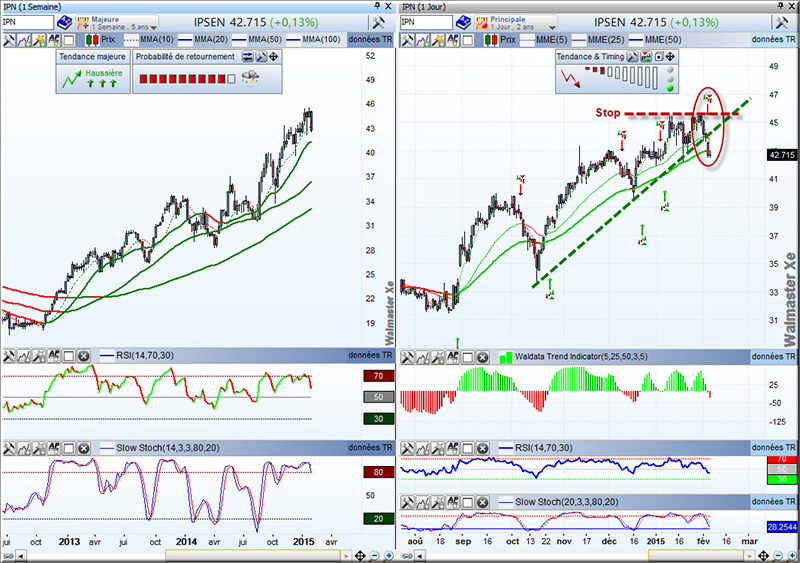
Task: Open the dictionary book icon in weekly panel
Action: (x=64, y=22)
